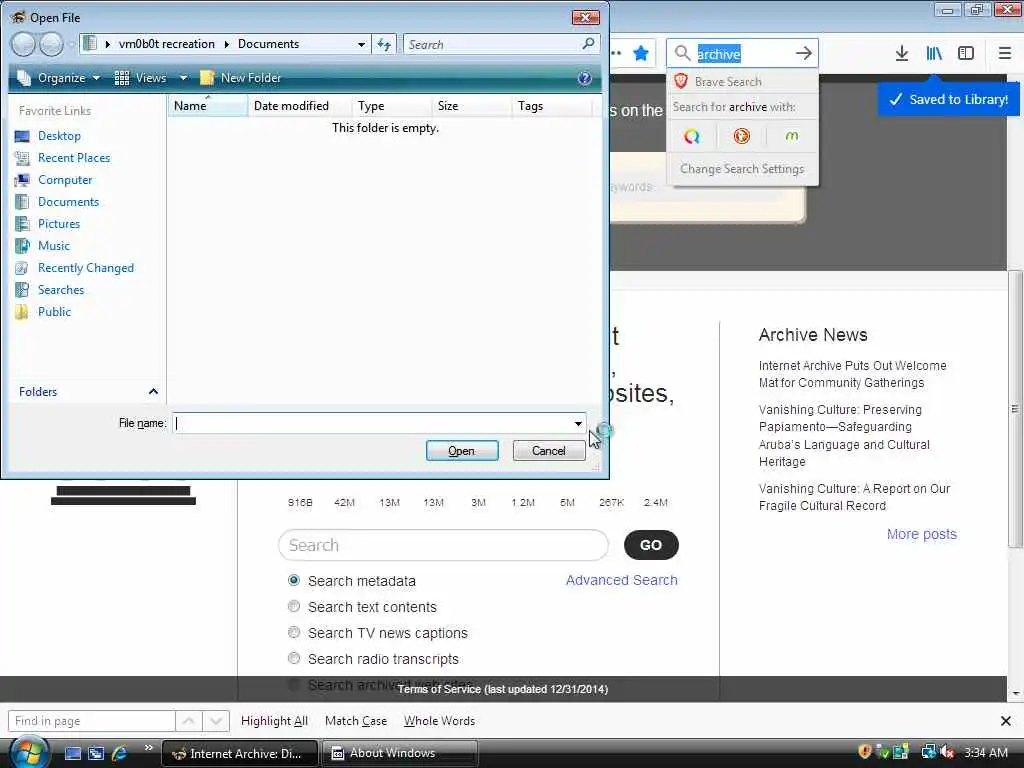This screenshot has height=768, width=1024.
Task: Toggle Highlight All in find bar
Action: 274,721
